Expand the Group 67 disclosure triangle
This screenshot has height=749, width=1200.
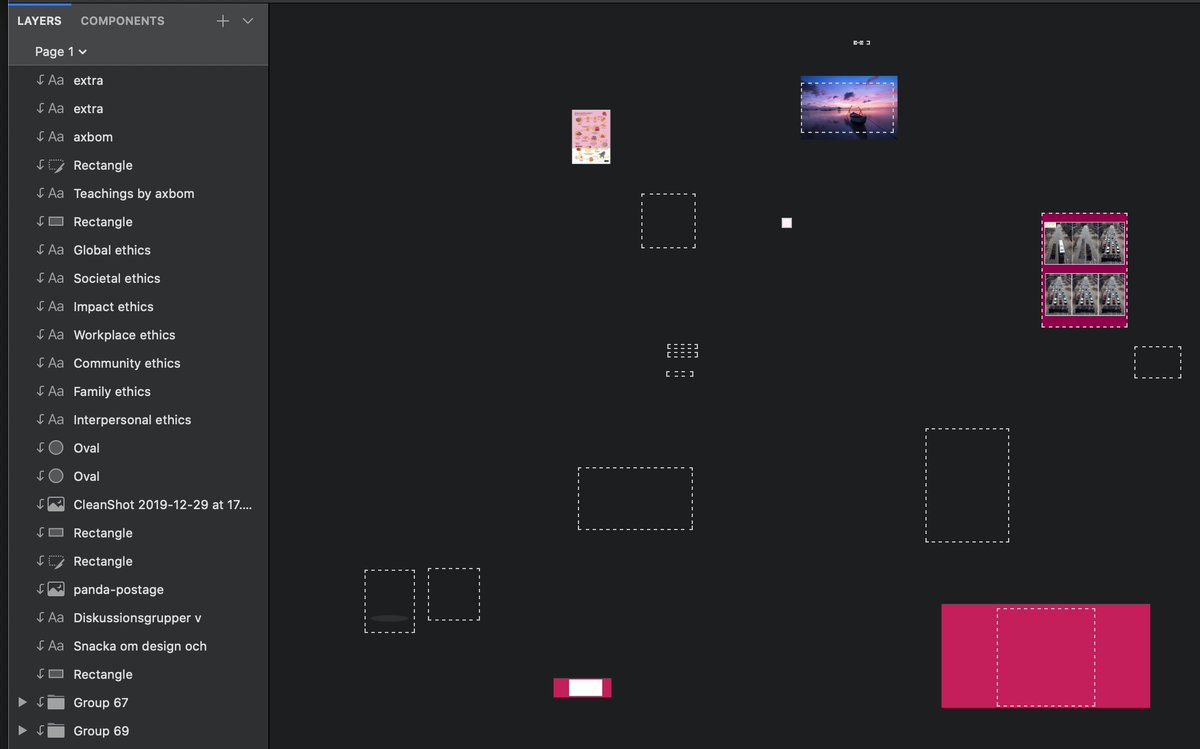pos(23,703)
